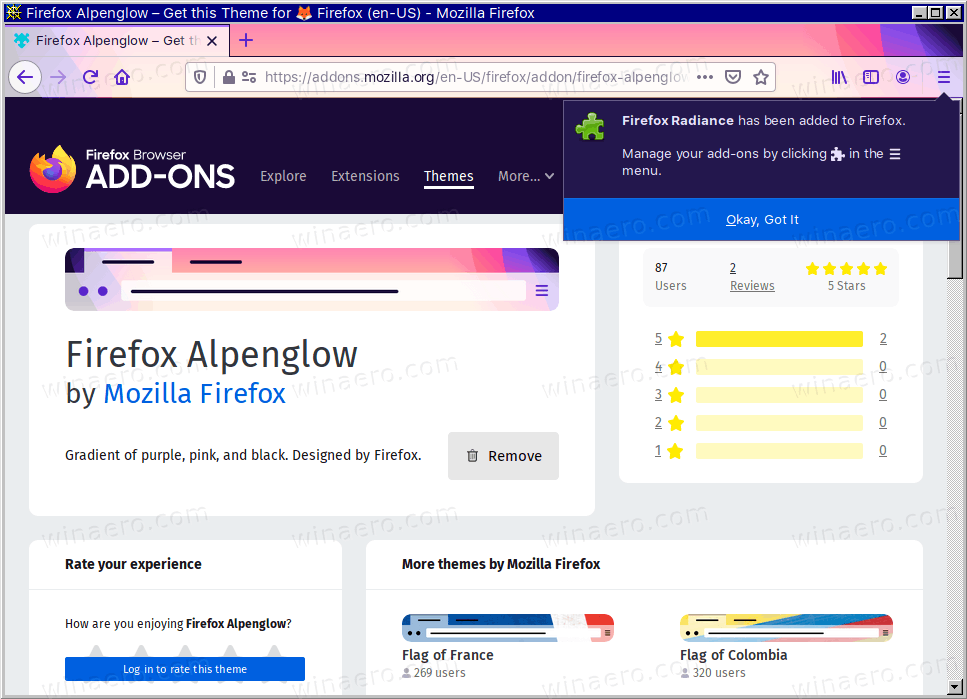The width and height of the screenshot is (967, 699).
Task: Reload the current page
Action: [90, 77]
